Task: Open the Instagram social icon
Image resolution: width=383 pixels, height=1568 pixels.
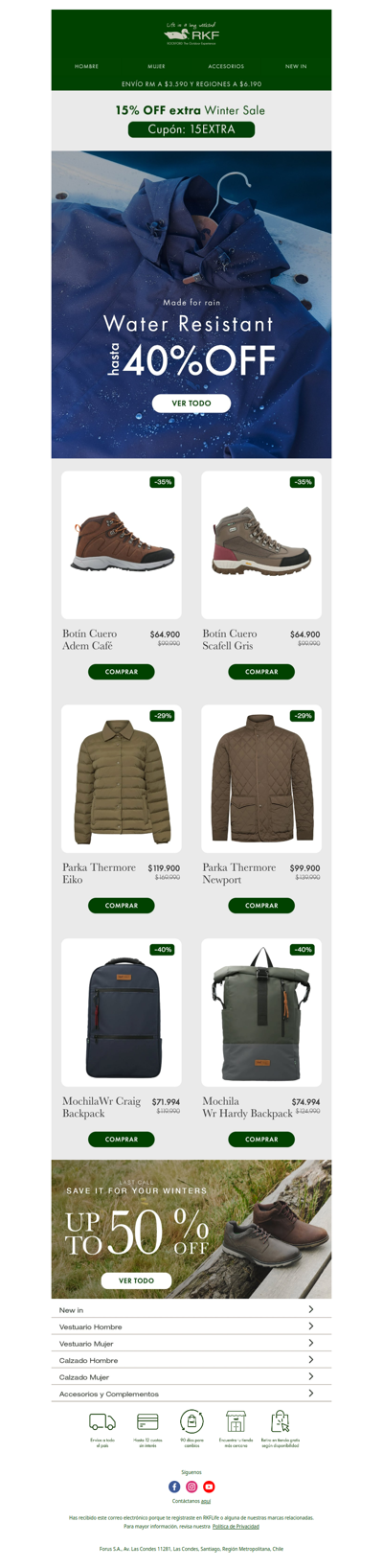Action: (x=191, y=1487)
